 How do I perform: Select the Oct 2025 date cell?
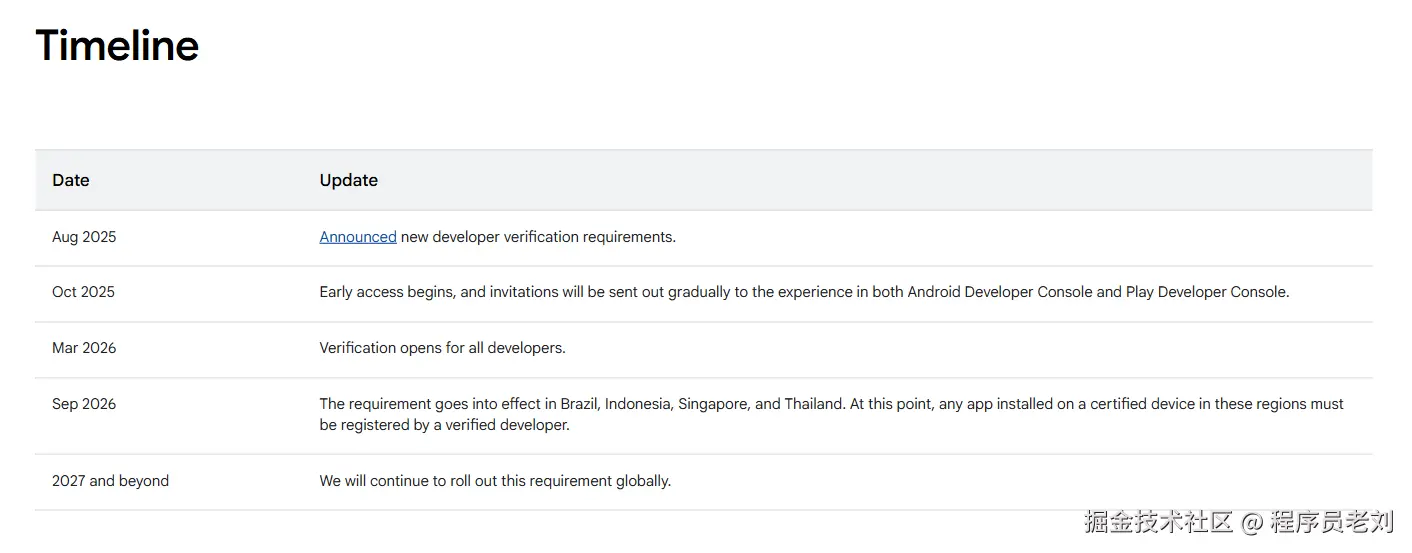[x=83, y=292]
